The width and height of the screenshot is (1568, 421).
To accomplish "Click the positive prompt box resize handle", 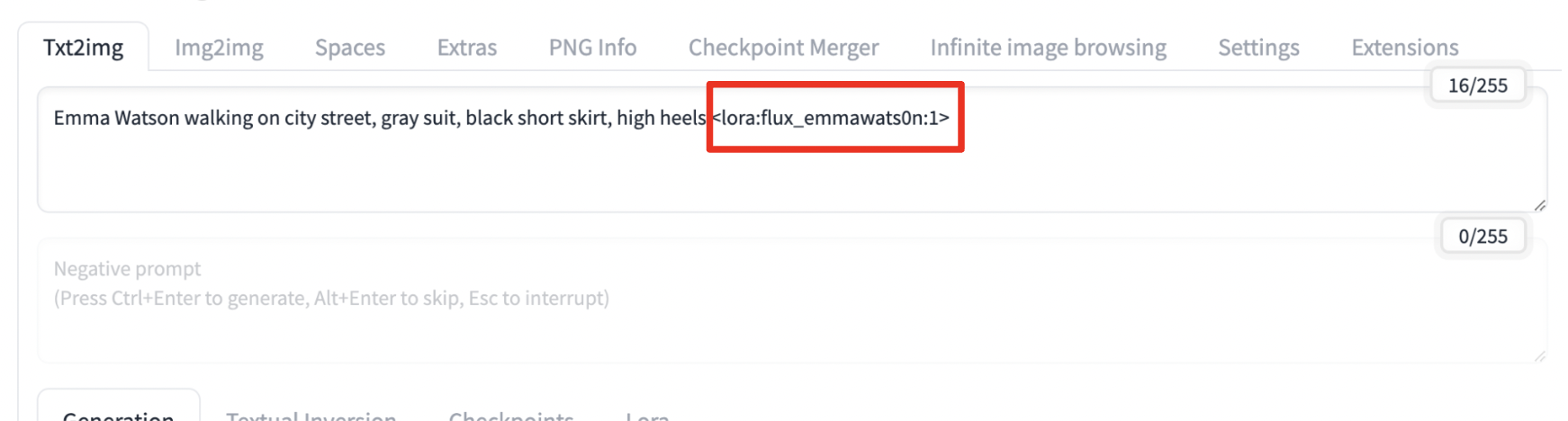I will coord(1540,206).
